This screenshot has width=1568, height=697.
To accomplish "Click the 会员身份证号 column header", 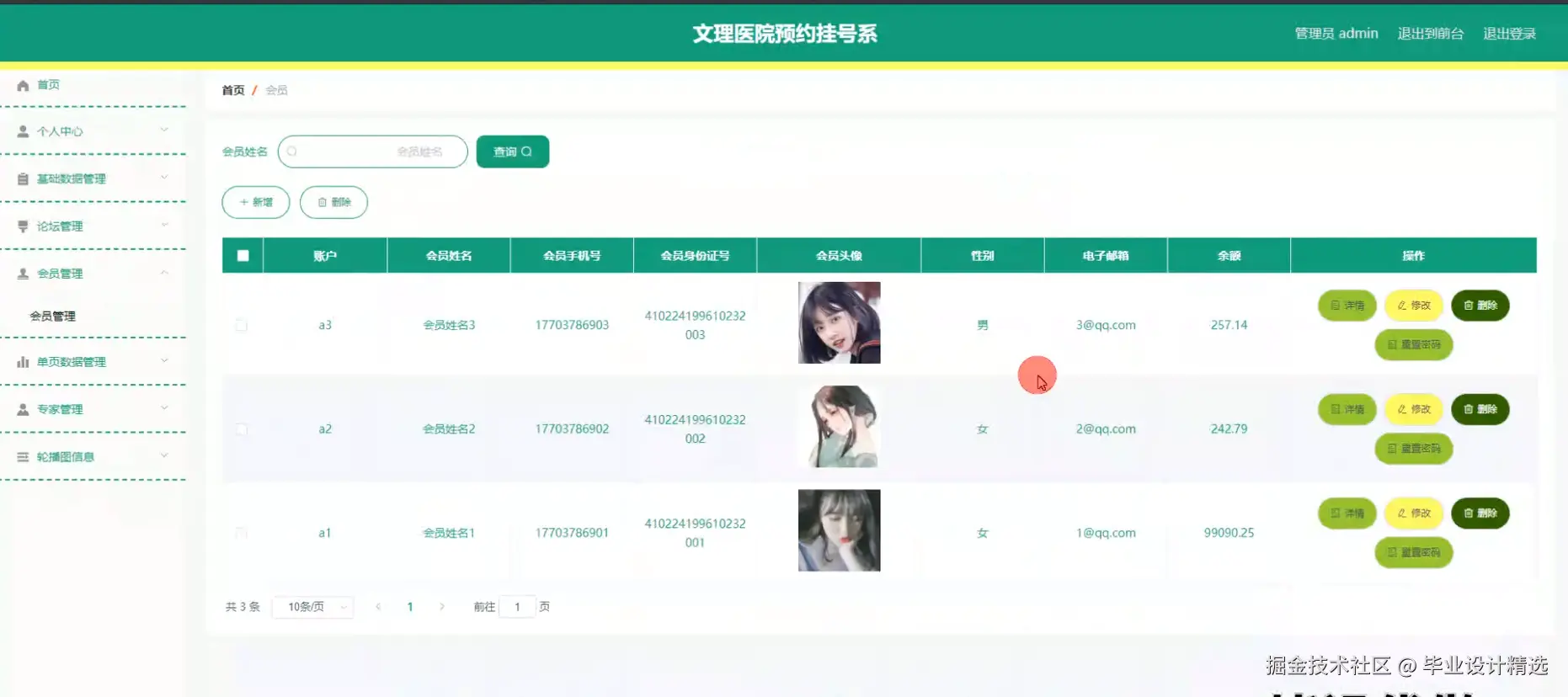I will pos(695,256).
